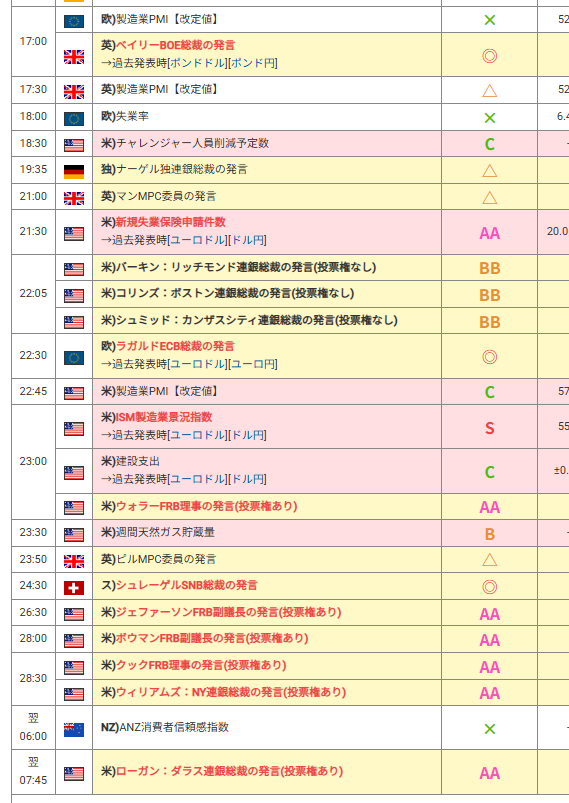Image resolution: width=569 pixels, height=803 pixels.
Task: Select the 24:30 time cell
Action: [33, 585]
